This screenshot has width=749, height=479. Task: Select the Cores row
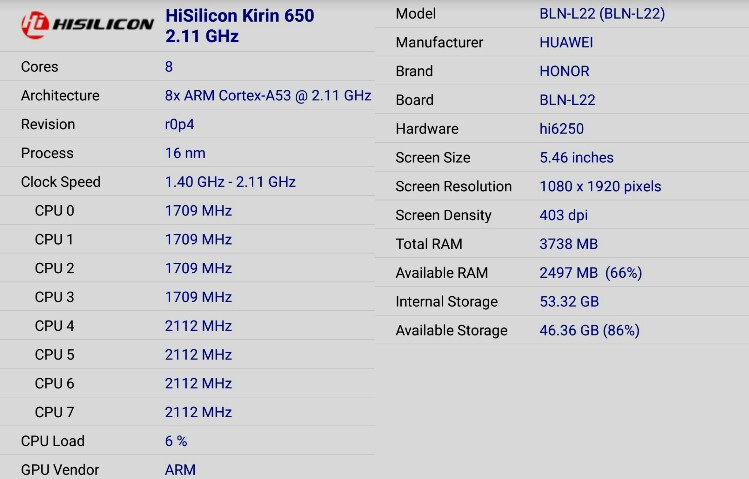pyautogui.click(x=187, y=66)
